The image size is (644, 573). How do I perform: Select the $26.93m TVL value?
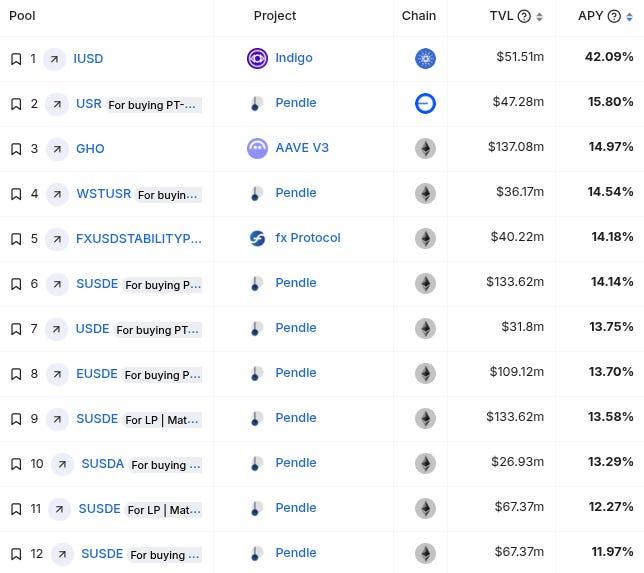518,462
